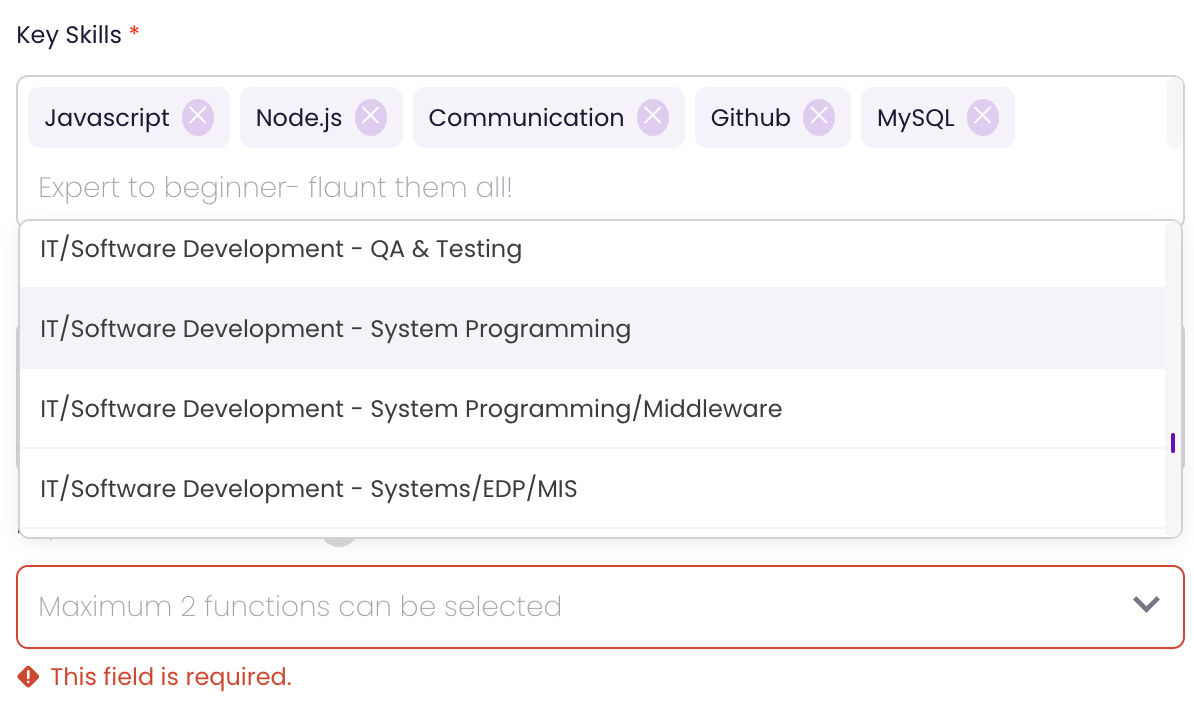1194x714 pixels.
Task: Select the QA & Testing option
Action: pyautogui.click(x=281, y=249)
